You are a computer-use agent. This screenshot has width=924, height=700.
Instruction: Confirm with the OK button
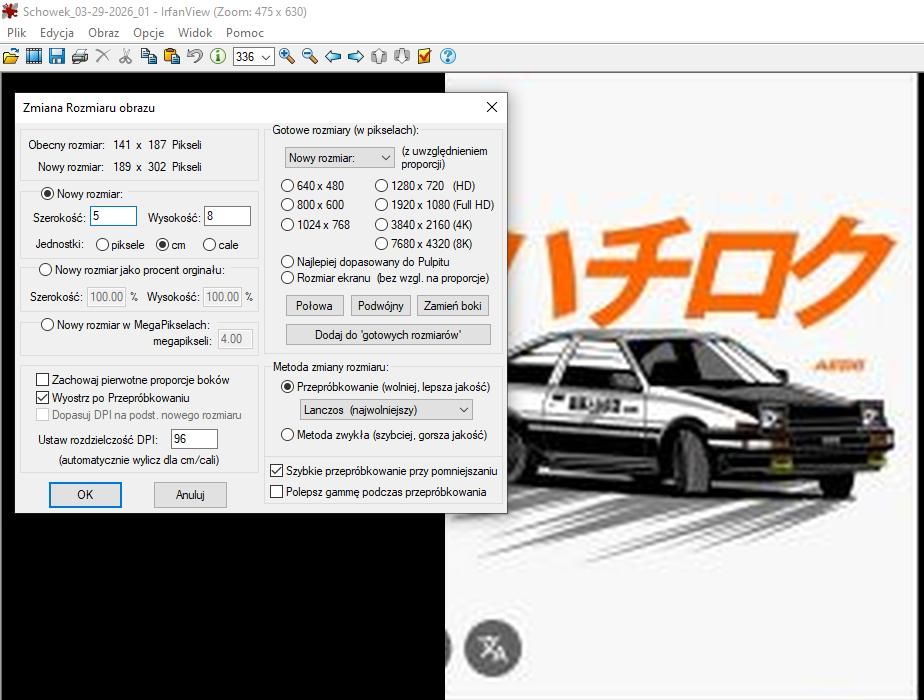click(85, 495)
